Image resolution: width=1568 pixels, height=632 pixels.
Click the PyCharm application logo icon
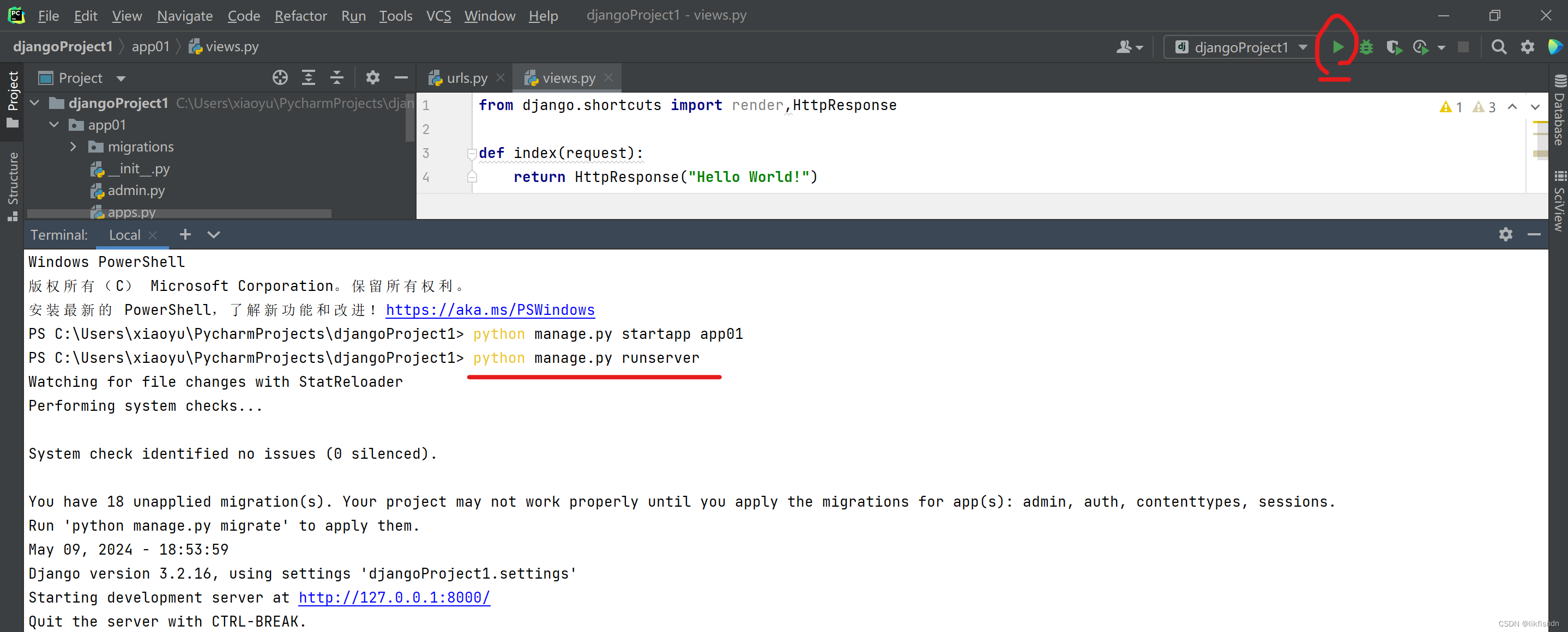click(16, 15)
